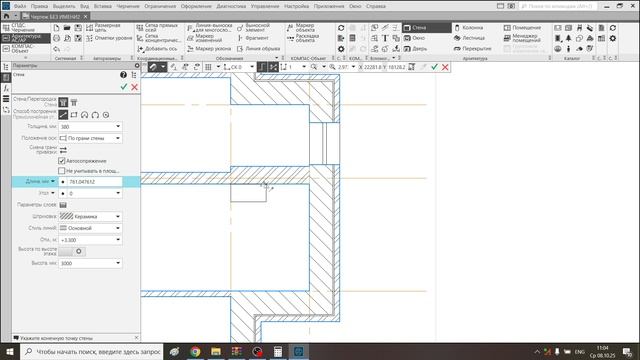Click Маркер объекта tool
The width and height of the screenshot is (640, 360).
(301, 27)
